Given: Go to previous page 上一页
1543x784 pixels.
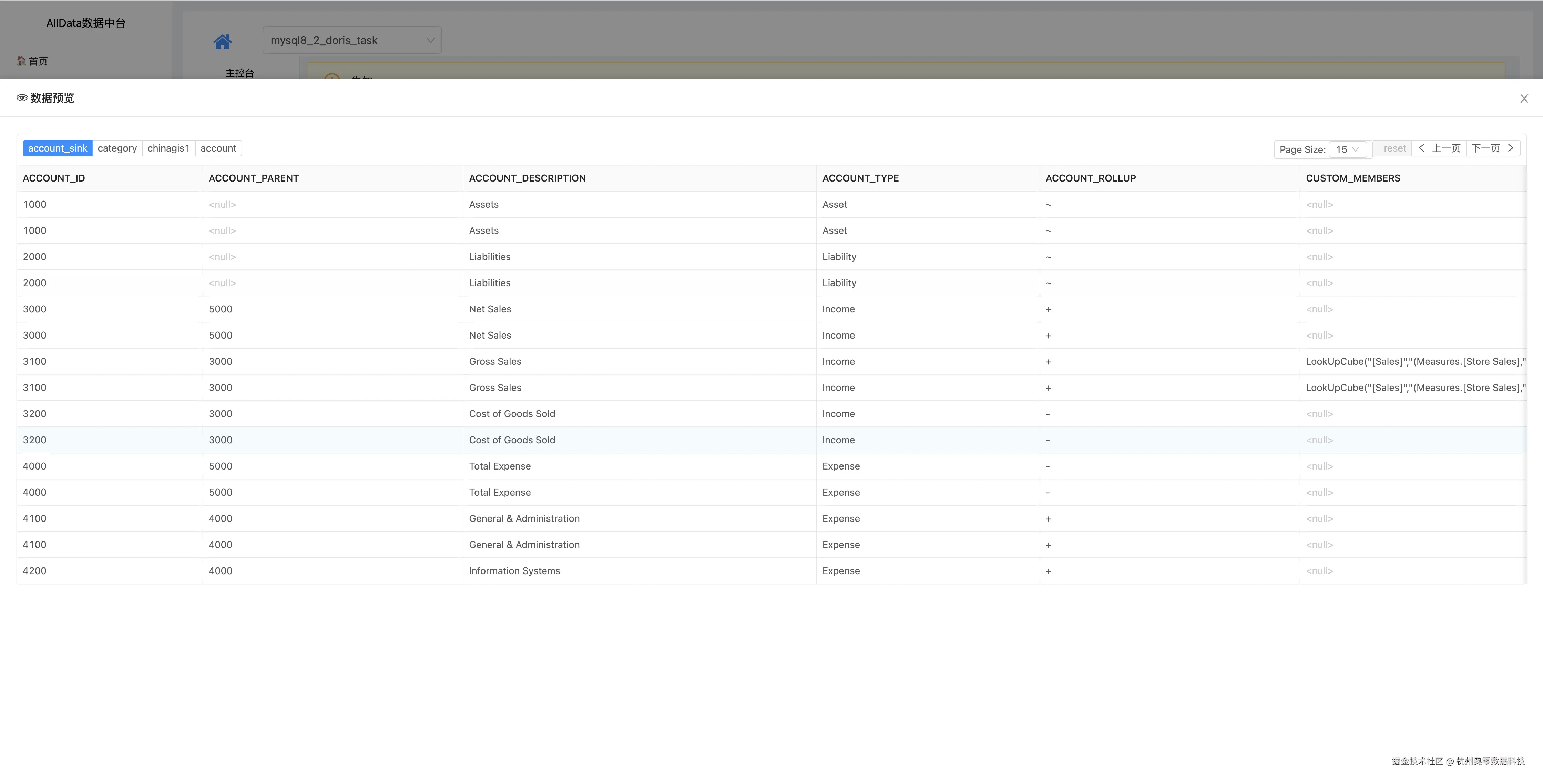Looking at the screenshot, I should [x=1439, y=148].
